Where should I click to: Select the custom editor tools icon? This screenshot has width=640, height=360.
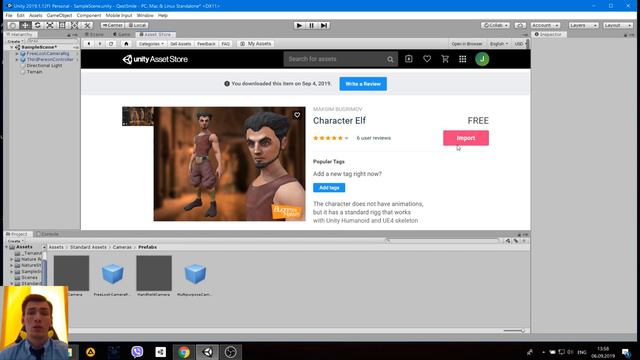click(87, 25)
